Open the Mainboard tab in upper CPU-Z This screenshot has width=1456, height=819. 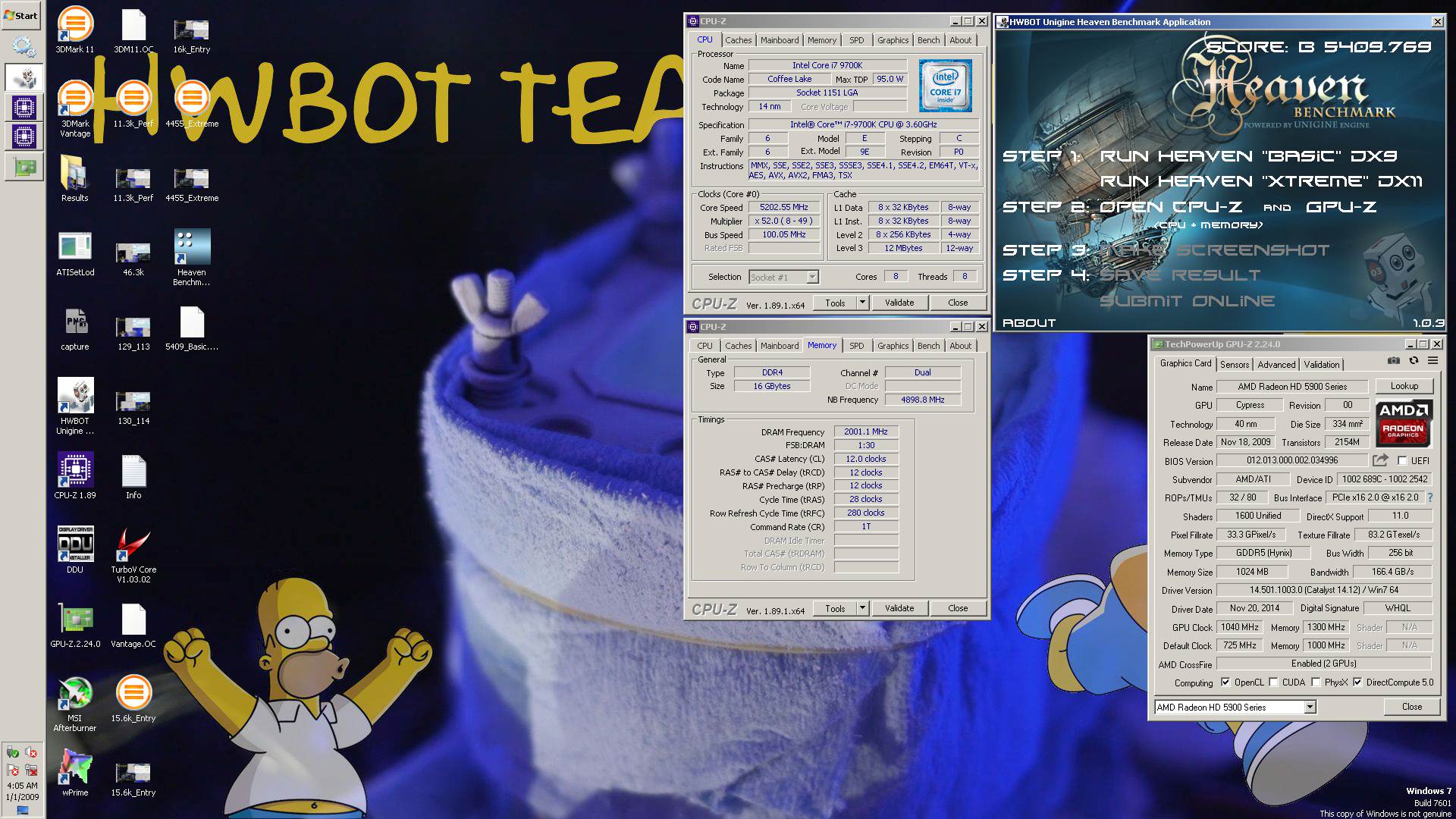coord(780,40)
